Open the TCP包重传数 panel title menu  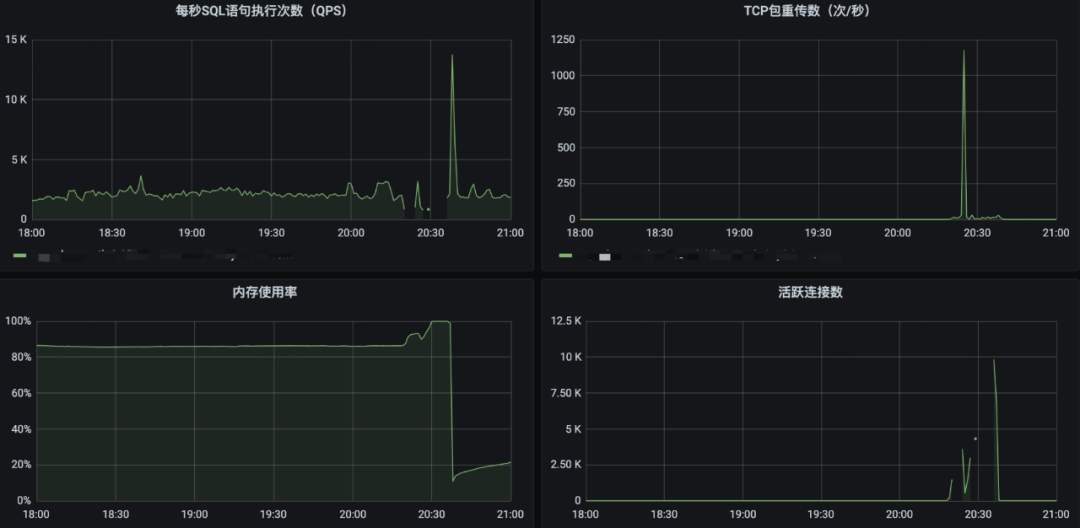tap(809, 12)
